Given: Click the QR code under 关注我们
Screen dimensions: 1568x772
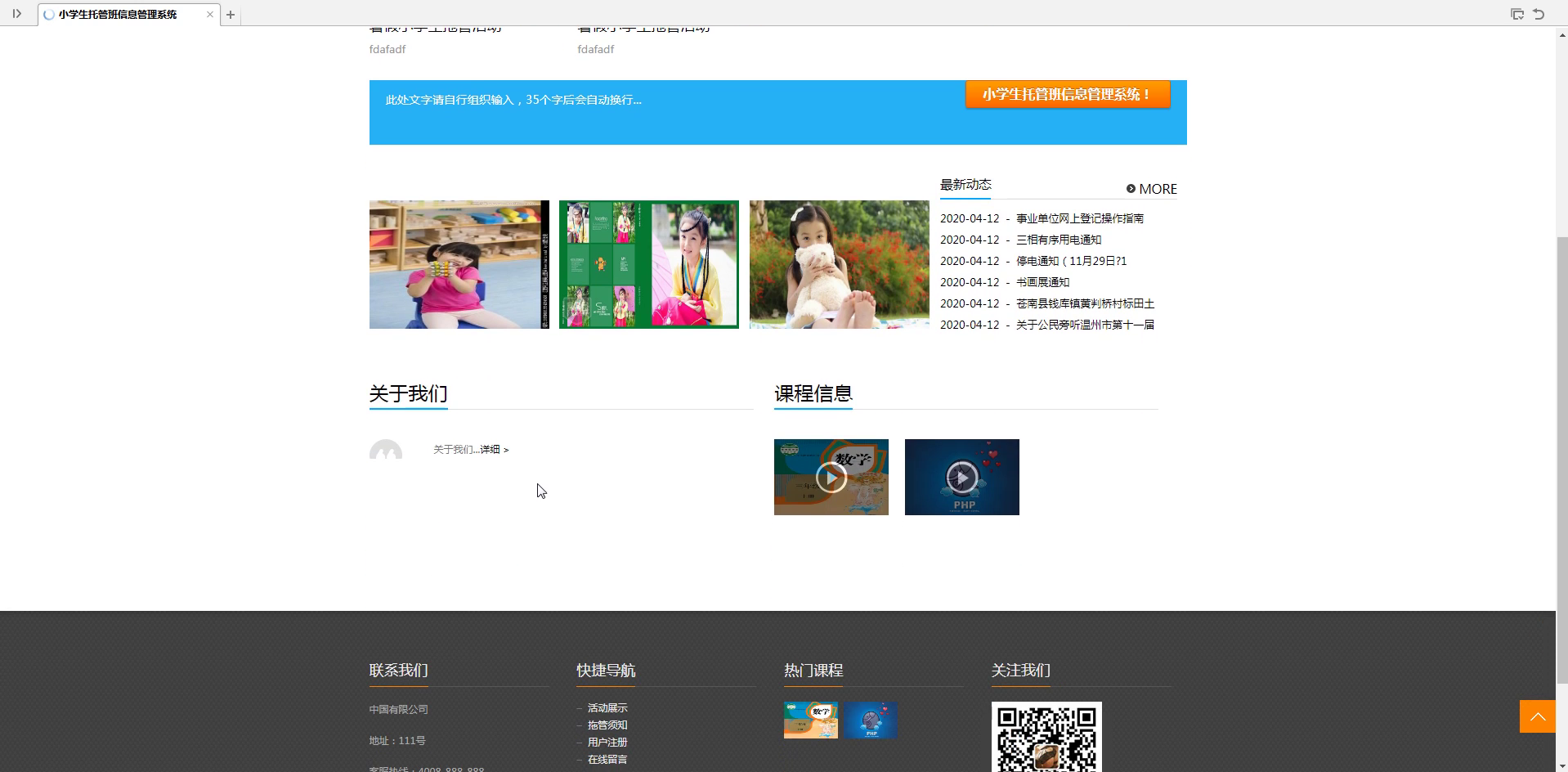Looking at the screenshot, I should pos(1046,737).
